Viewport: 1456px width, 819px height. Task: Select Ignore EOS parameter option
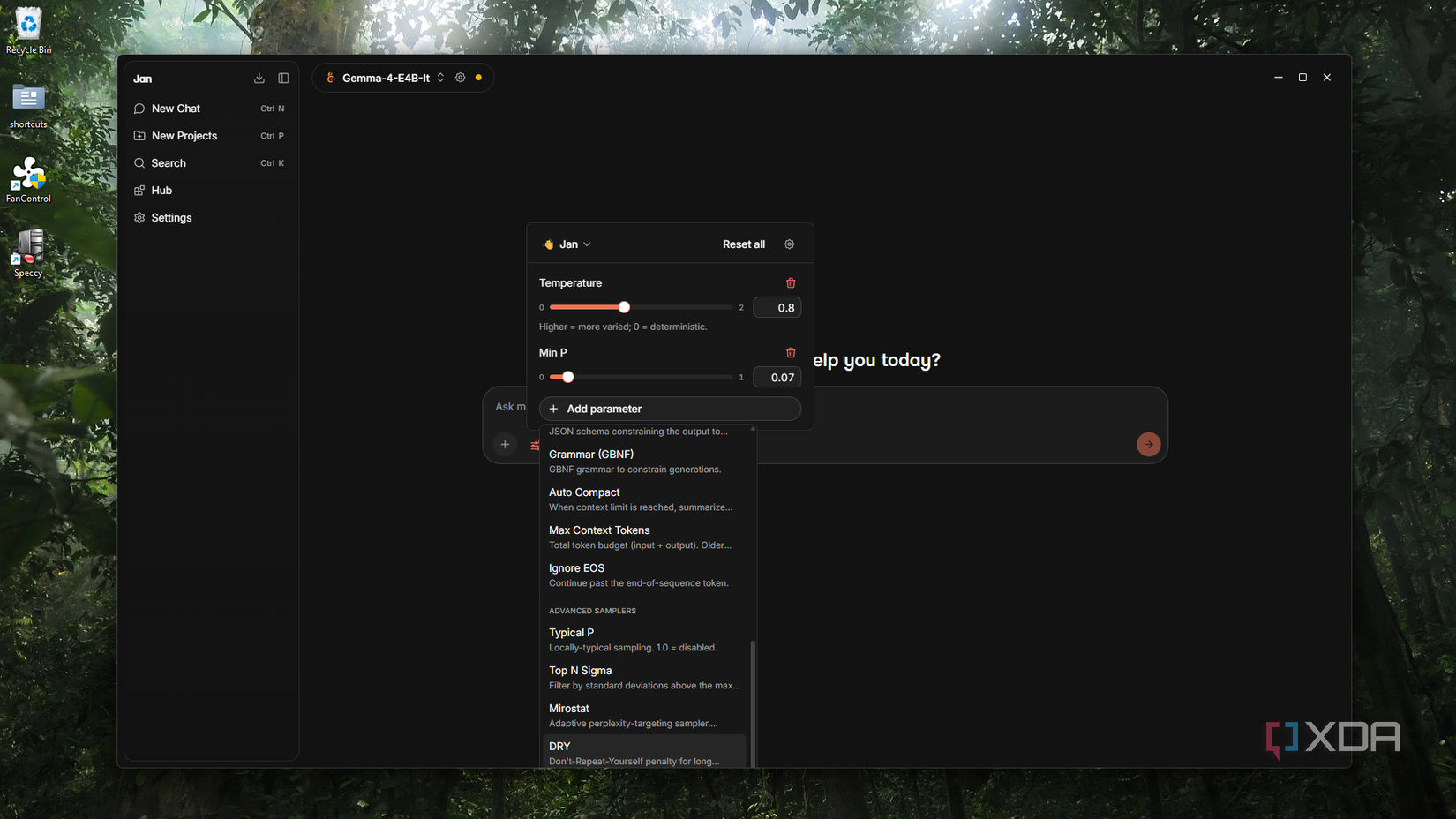[645, 575]
